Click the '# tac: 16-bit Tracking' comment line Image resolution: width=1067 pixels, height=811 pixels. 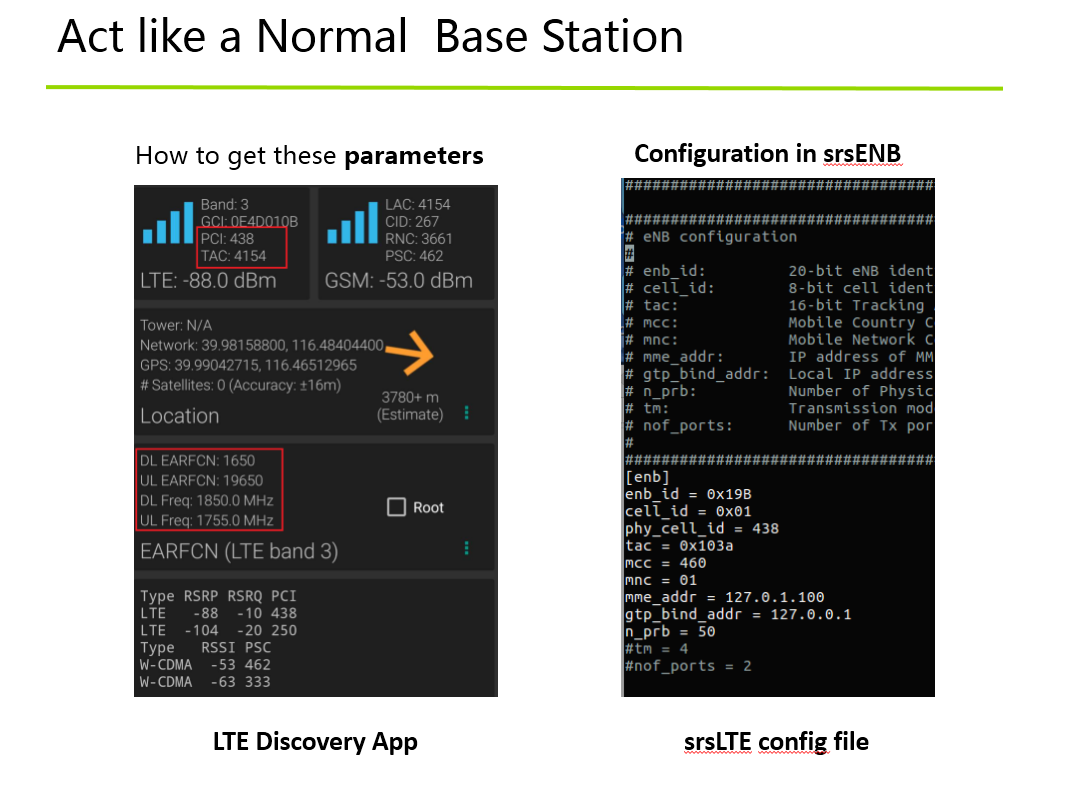(779, 305)
